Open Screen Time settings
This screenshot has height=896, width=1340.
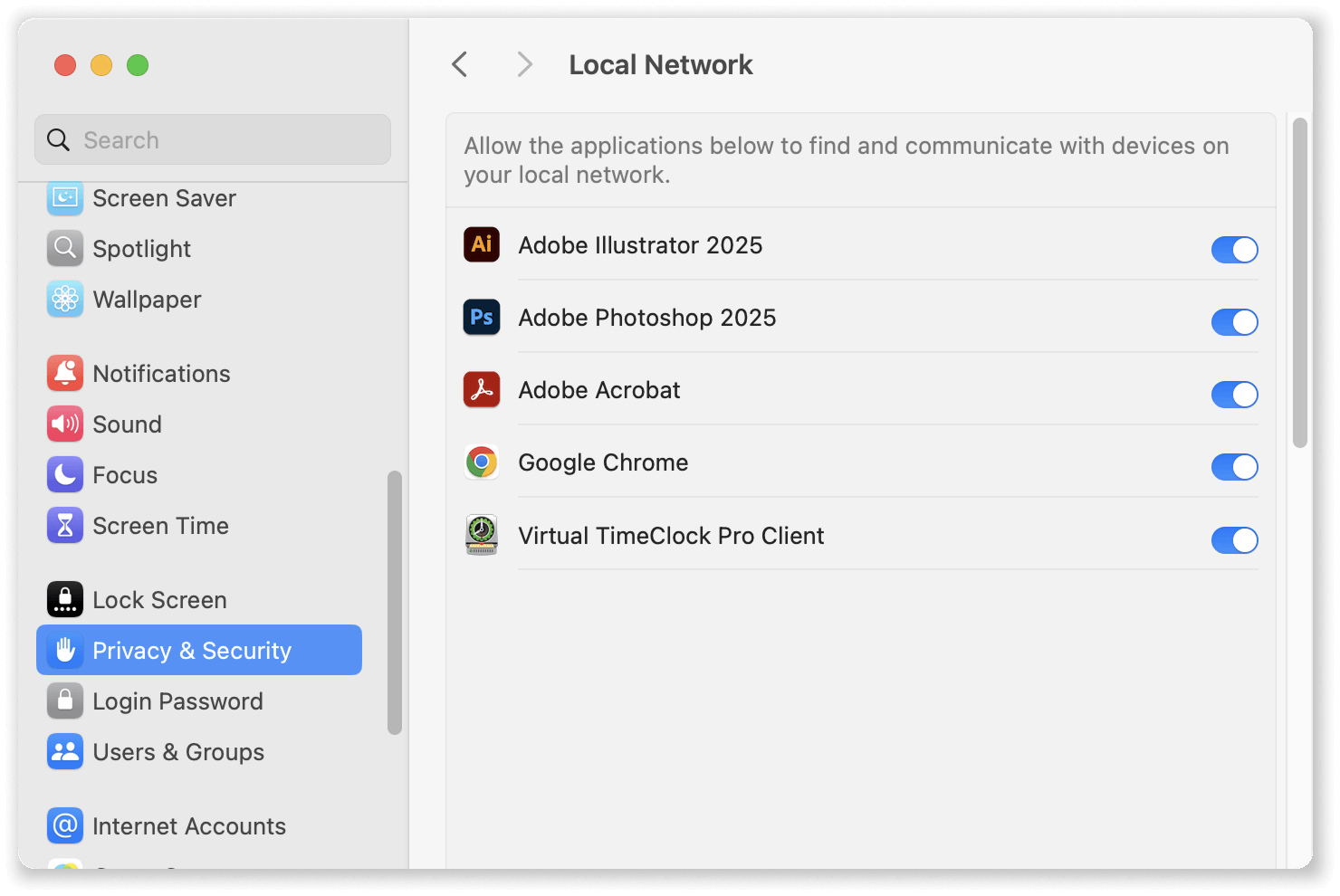pos(161,525)
